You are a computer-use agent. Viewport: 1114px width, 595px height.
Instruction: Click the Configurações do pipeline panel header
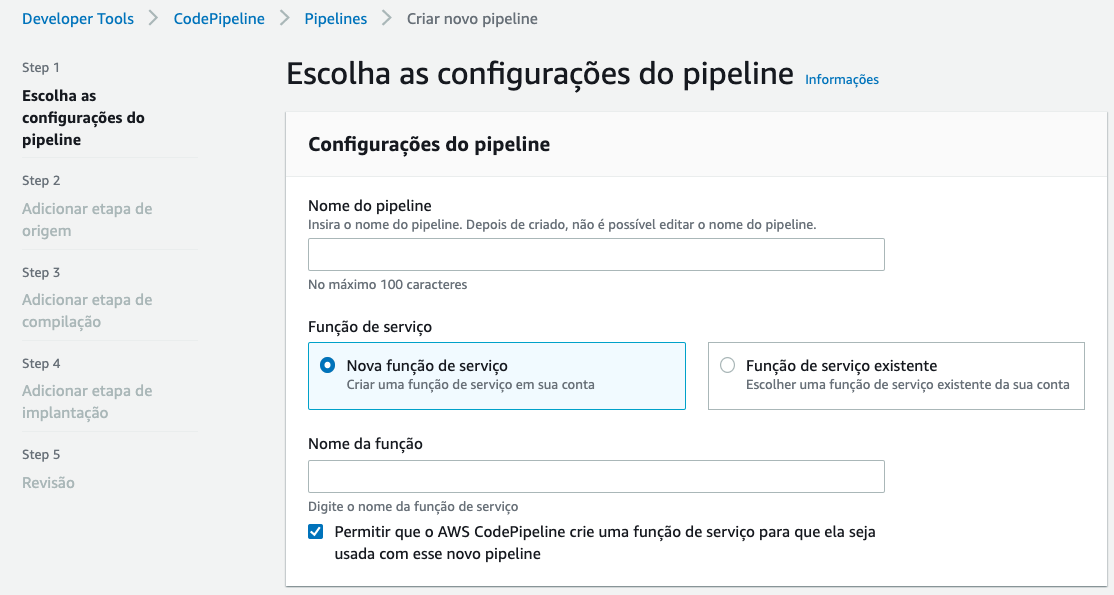pyautogui.click(x=429, y=144)
